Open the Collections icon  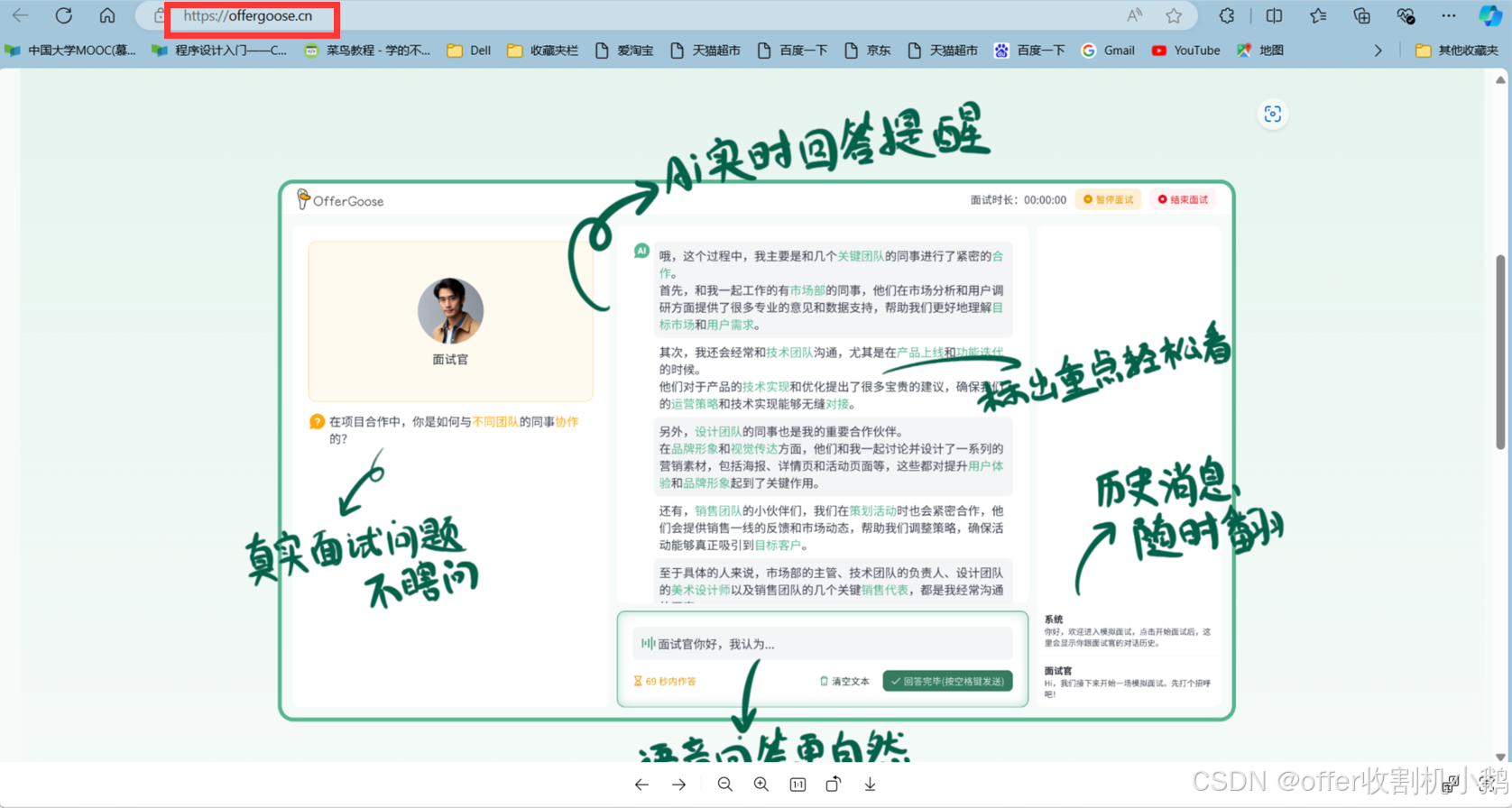[x=1362, y=15]
